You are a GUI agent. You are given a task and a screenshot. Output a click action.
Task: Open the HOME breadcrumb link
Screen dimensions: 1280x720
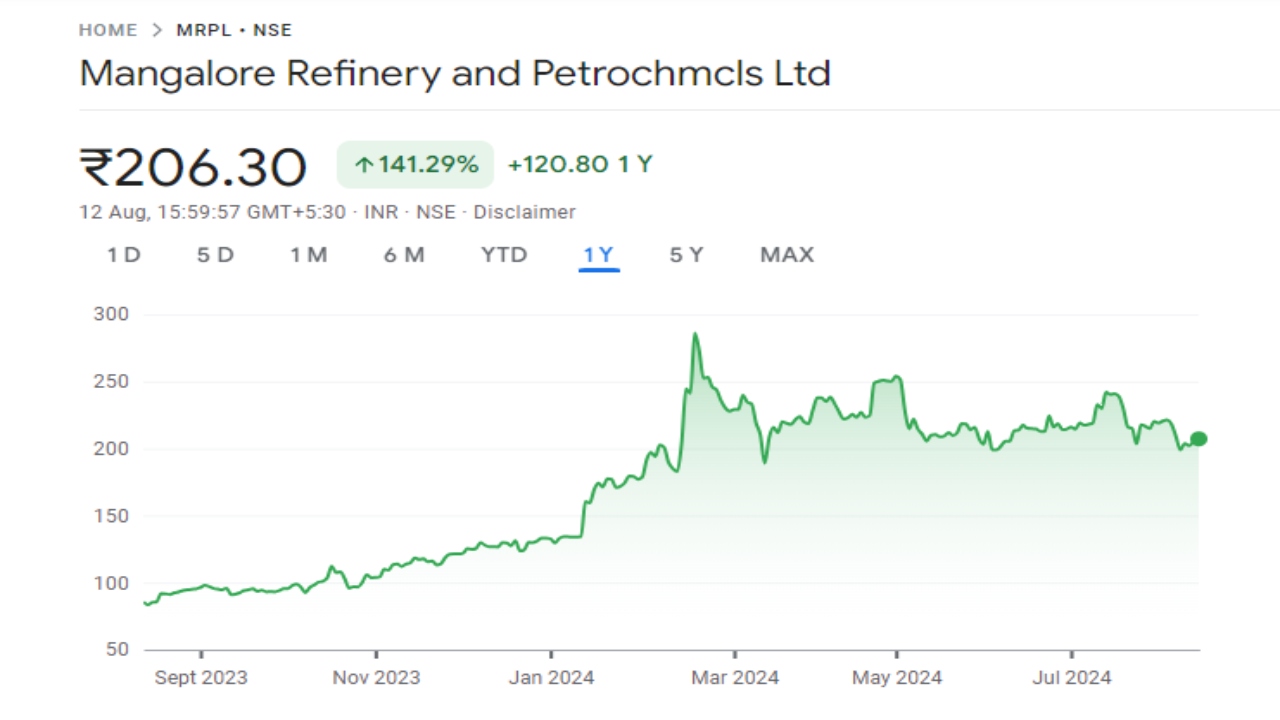pos(108,30)
